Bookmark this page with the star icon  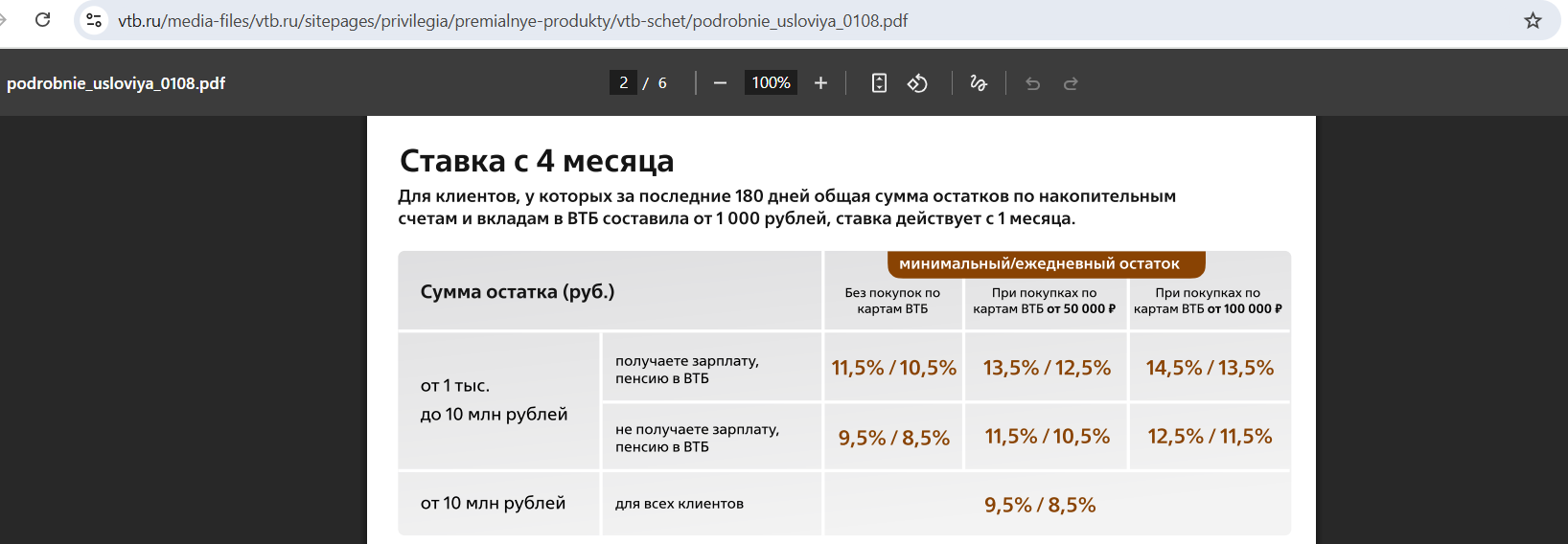1533,20
